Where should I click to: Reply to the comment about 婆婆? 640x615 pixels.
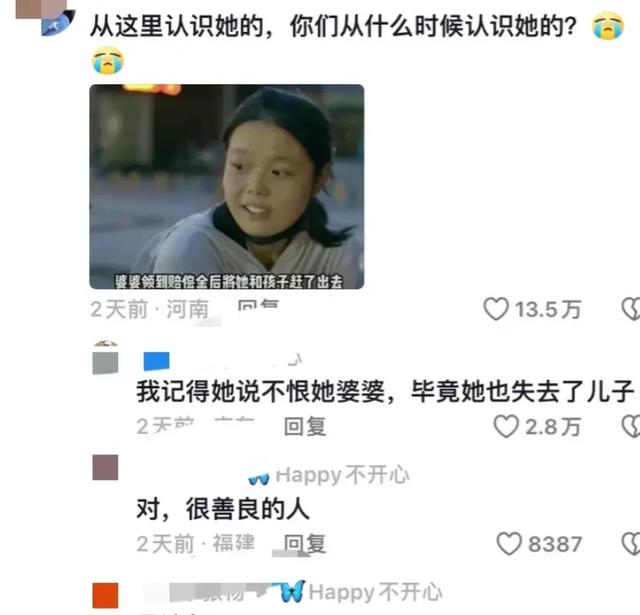pyautogui.click(x=305, y=426)
